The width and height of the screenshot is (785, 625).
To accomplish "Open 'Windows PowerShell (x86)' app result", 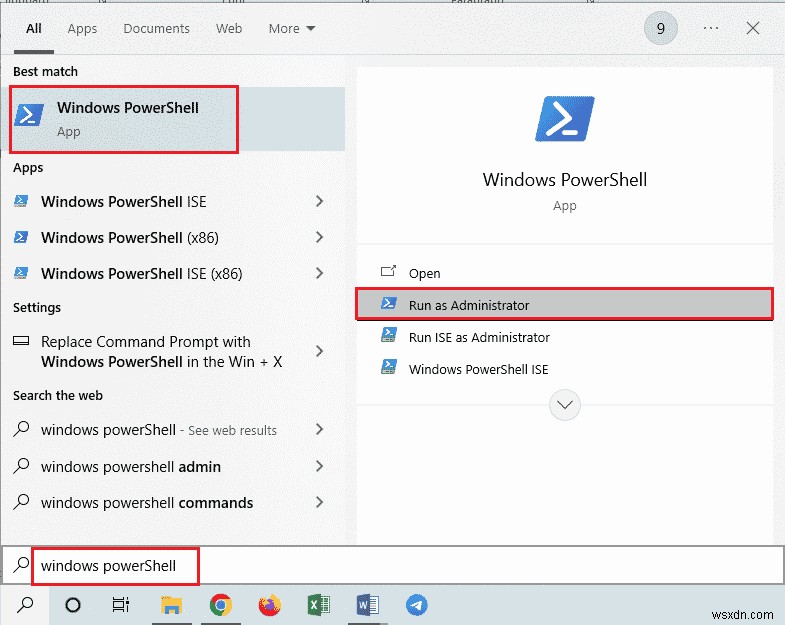I will pyautogui.click(x=173, y=237).
